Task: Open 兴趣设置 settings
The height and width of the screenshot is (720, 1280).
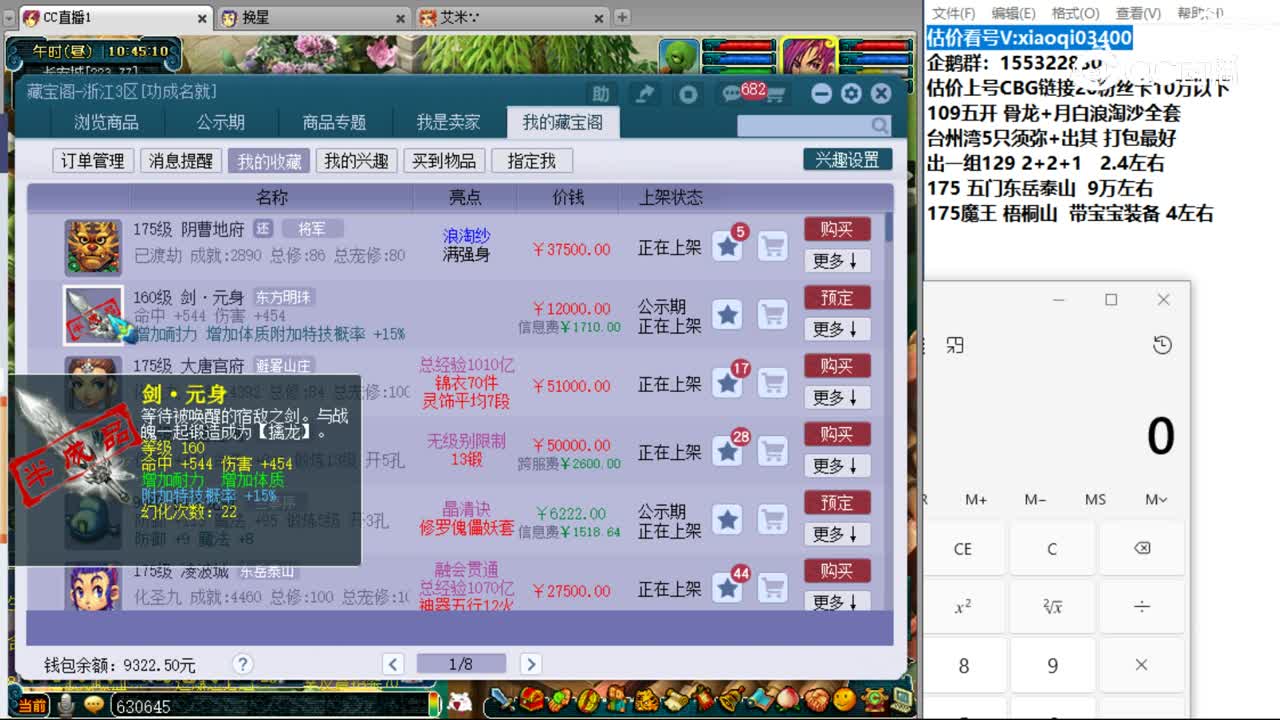Action: click(846, 160)
